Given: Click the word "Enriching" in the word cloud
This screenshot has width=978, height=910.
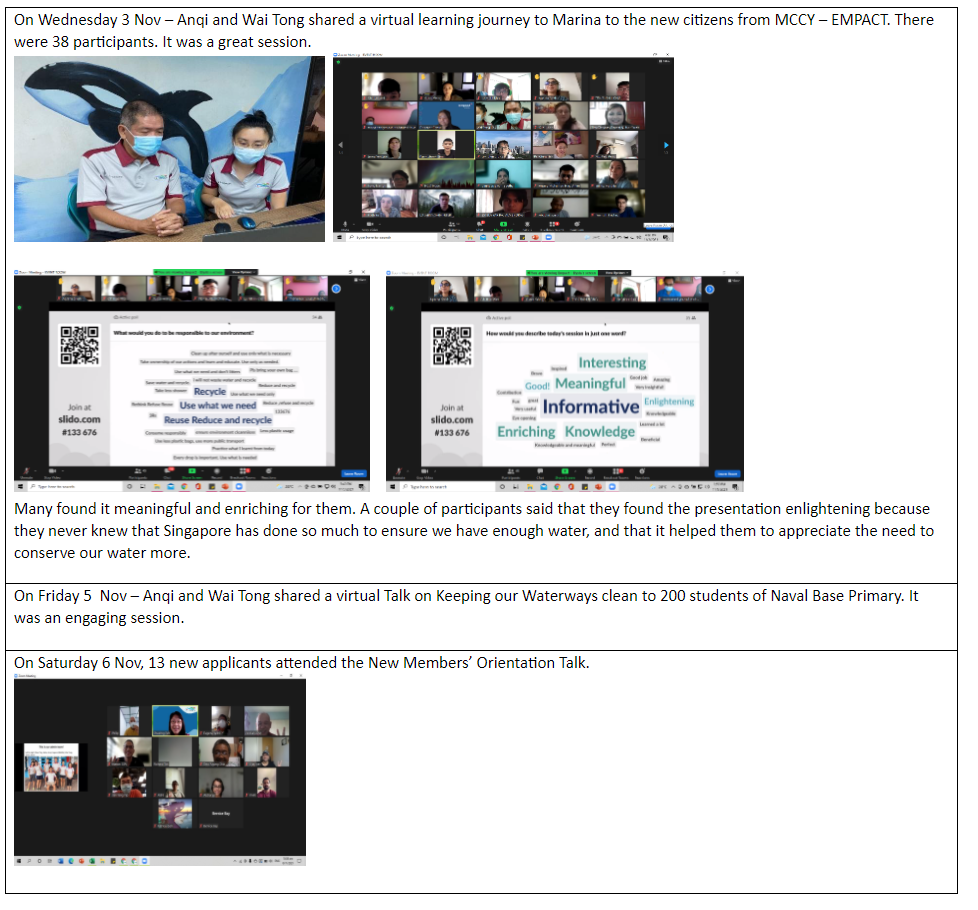Looking at the screenshot, I should (526, 432).
